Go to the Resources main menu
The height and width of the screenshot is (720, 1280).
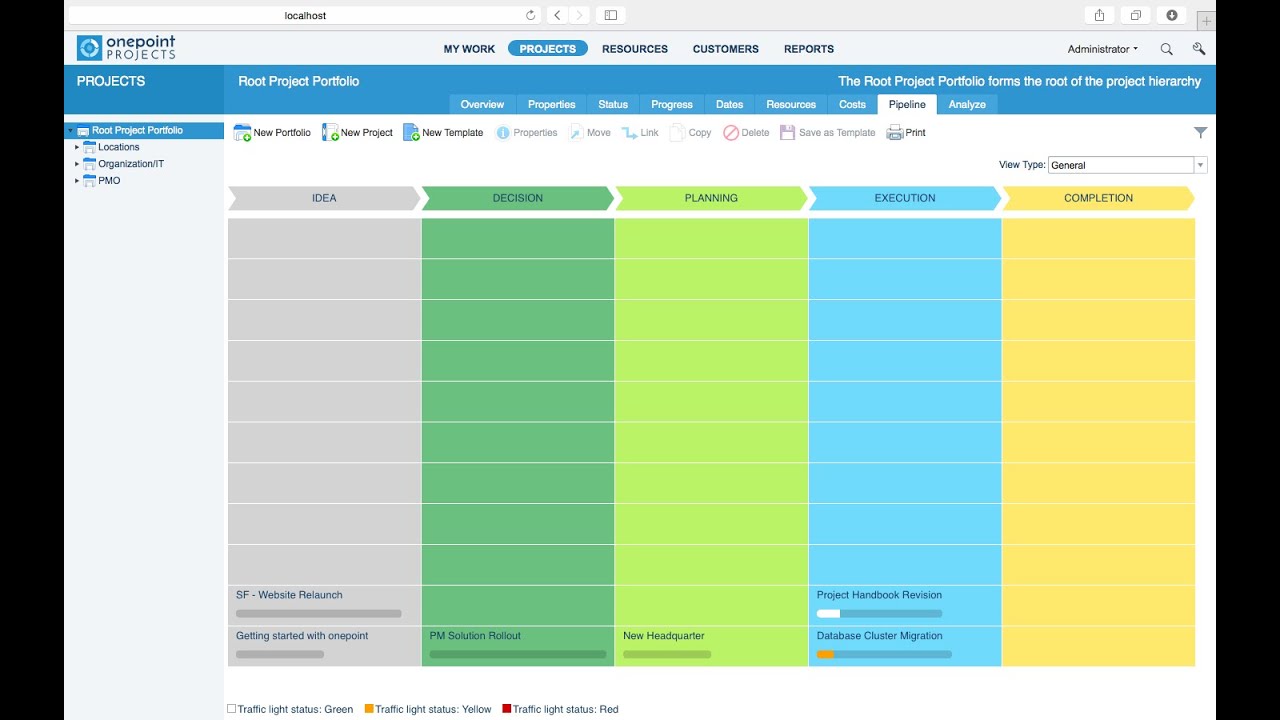pos(634,49)
